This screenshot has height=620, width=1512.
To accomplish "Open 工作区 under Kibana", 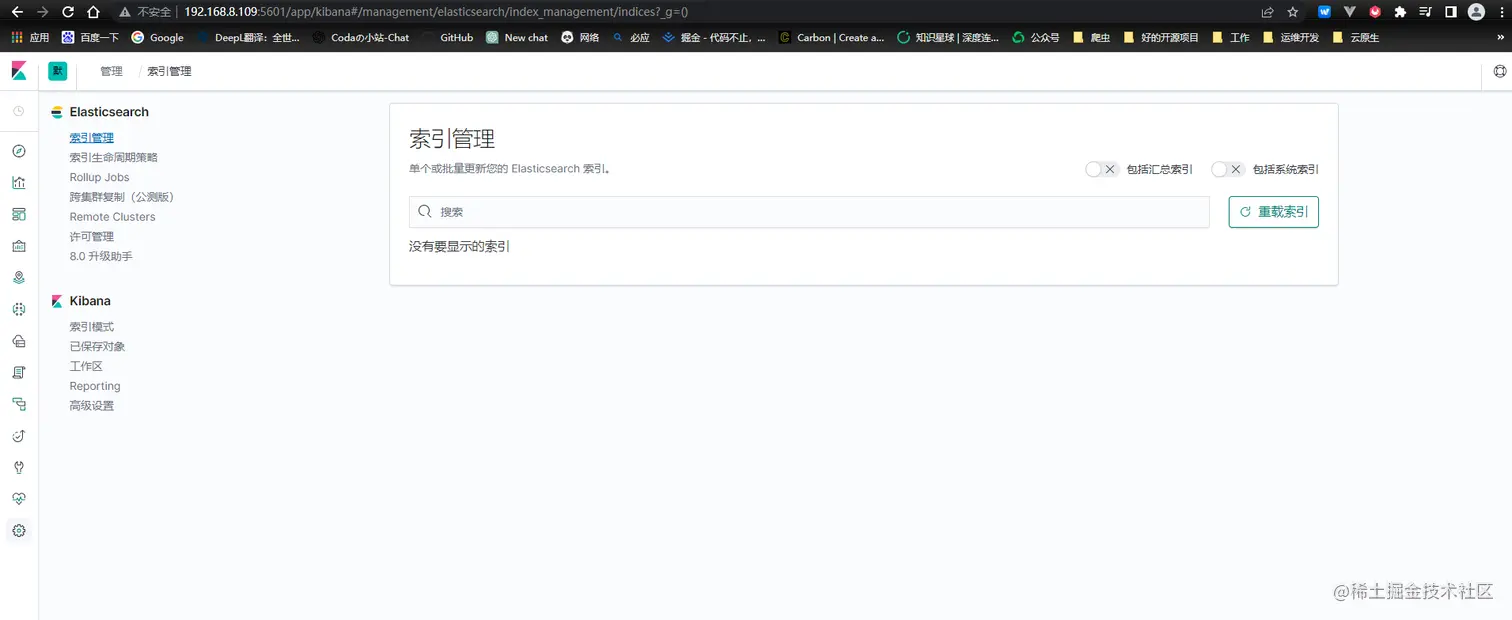I will pyautogui.click(x=86, y=367).
